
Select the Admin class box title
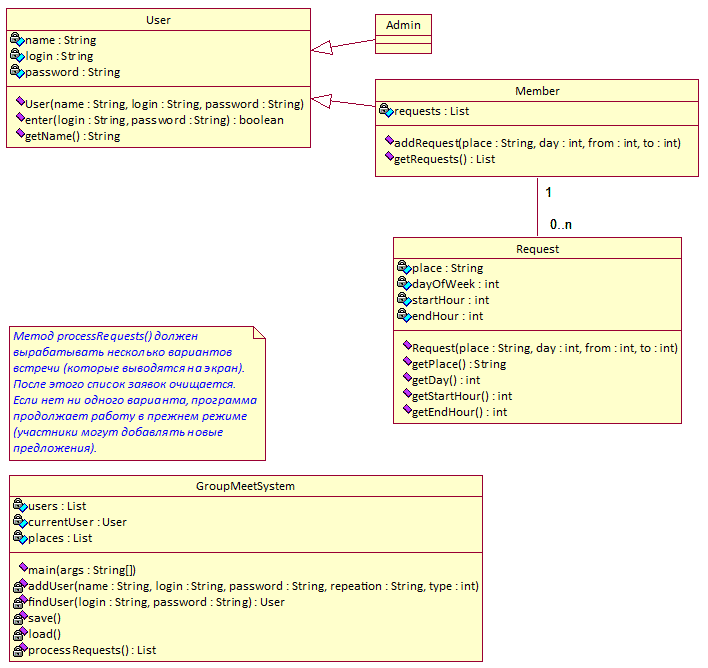[x=403, y=25]
